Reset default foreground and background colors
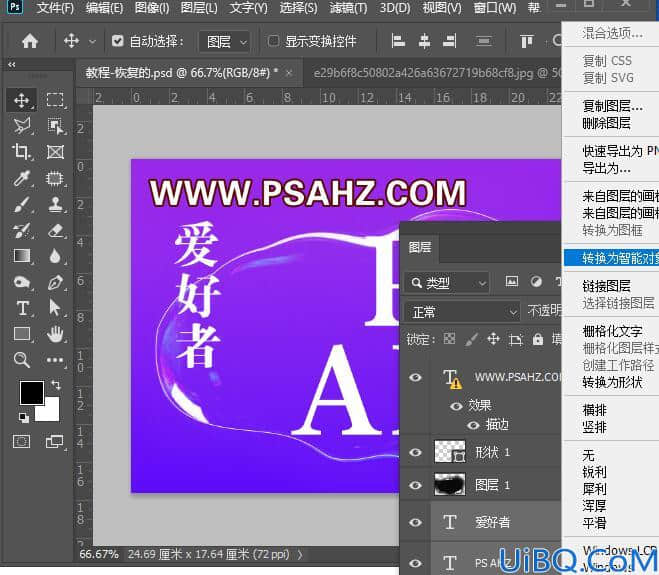This screenshot has height=575, width=659. click(x=24, y=417)
